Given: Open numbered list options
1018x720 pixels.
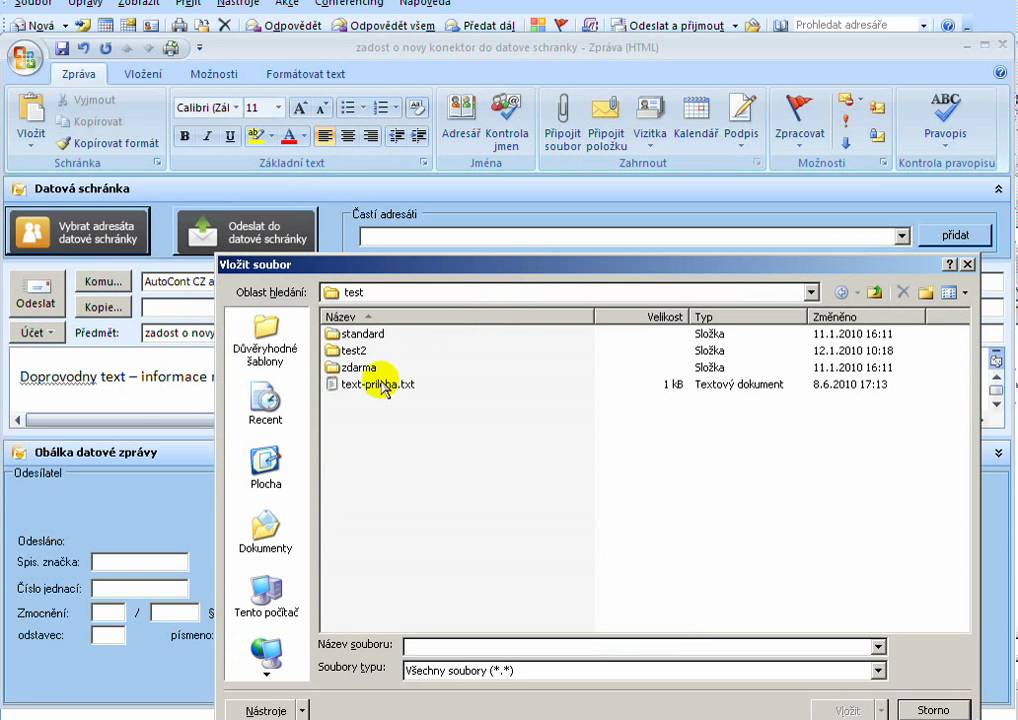Looking at the screenshot, I should (396, 108).
